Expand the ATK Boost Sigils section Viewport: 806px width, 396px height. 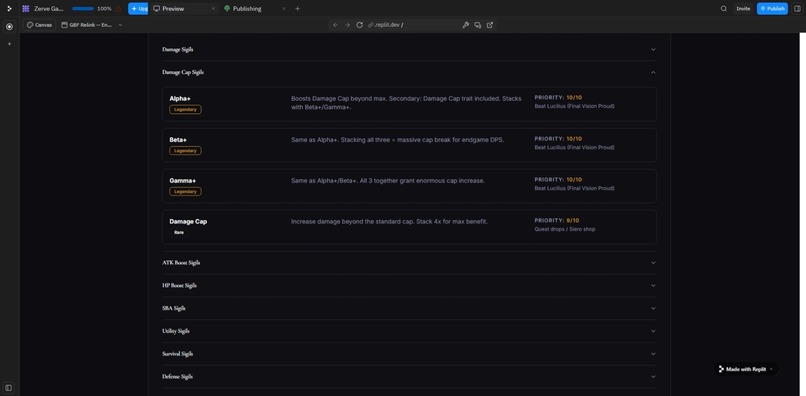(x=409, y=262)
